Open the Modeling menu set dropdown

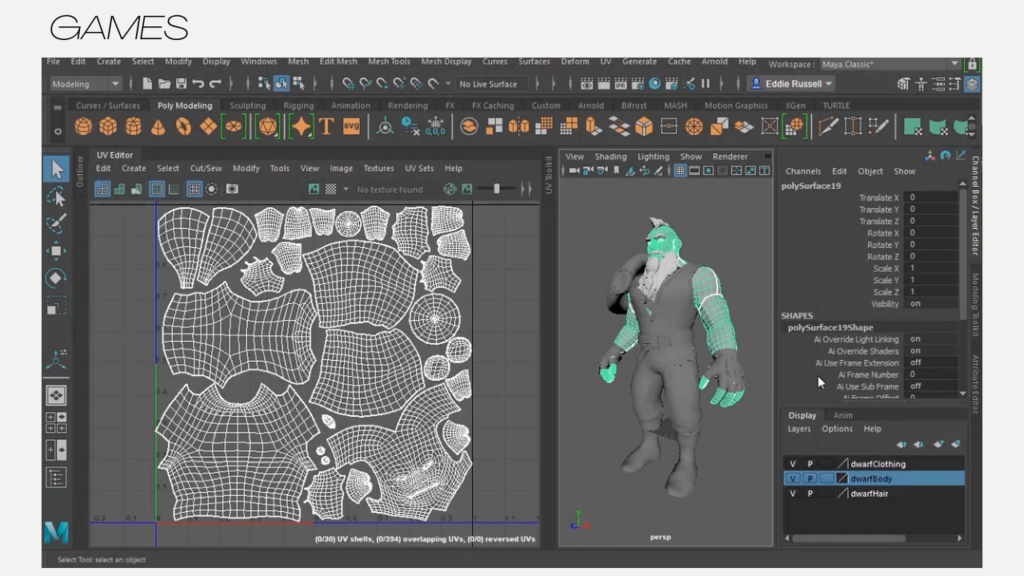pos(85,84)
